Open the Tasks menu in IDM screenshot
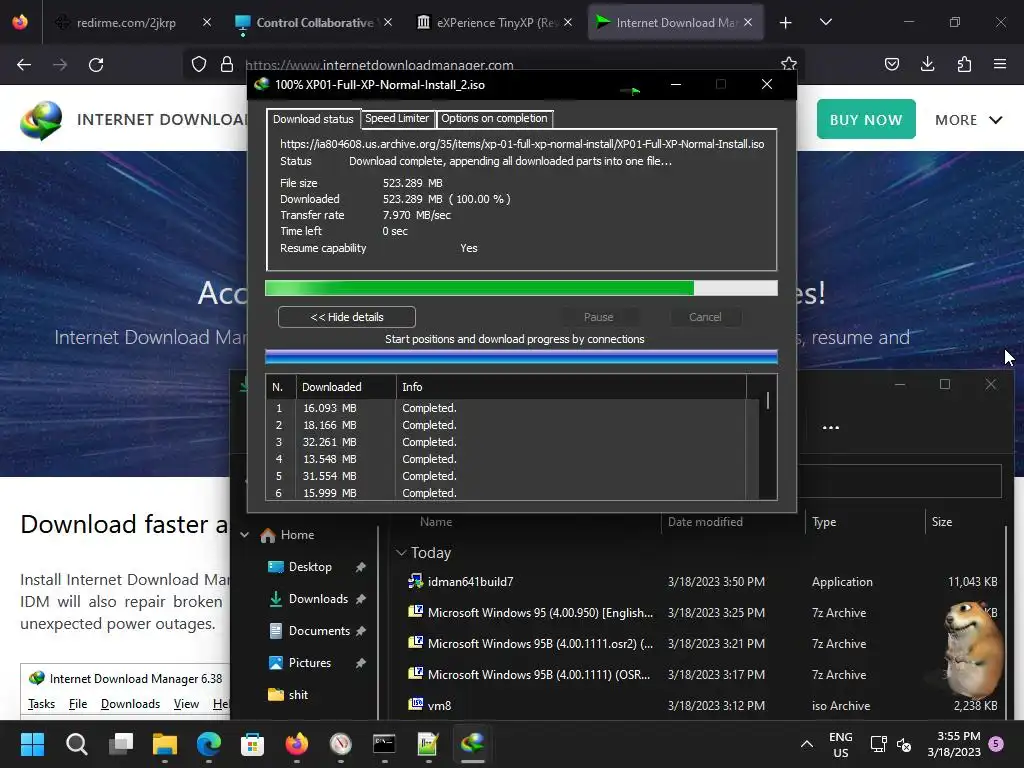Viewport: 1024px width, 768px height. pos(41,703)
